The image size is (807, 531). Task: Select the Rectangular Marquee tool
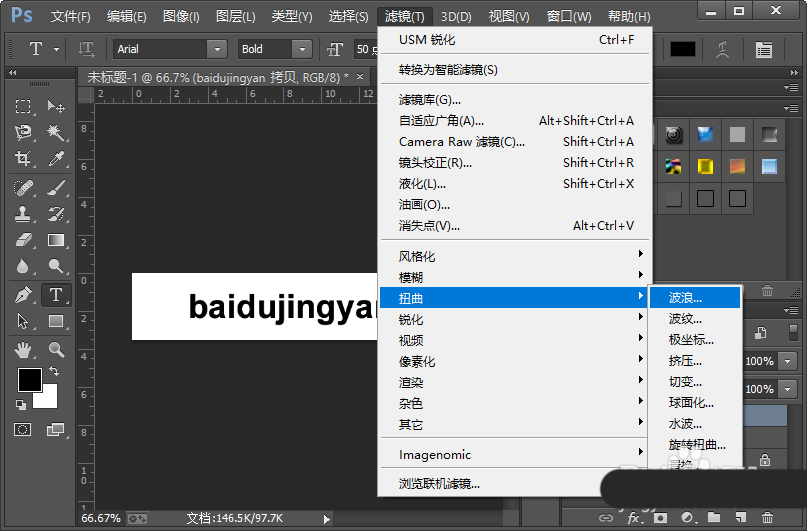pyautogui.click(x=23, y=107)
